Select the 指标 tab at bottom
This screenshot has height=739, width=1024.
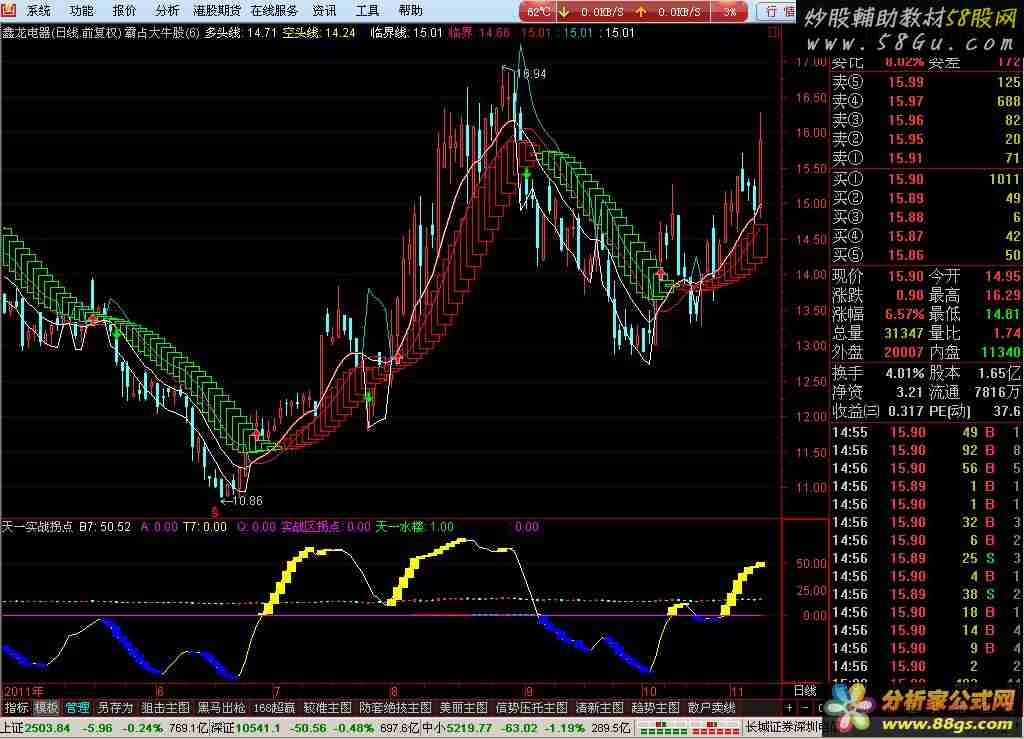pos(16,708)
